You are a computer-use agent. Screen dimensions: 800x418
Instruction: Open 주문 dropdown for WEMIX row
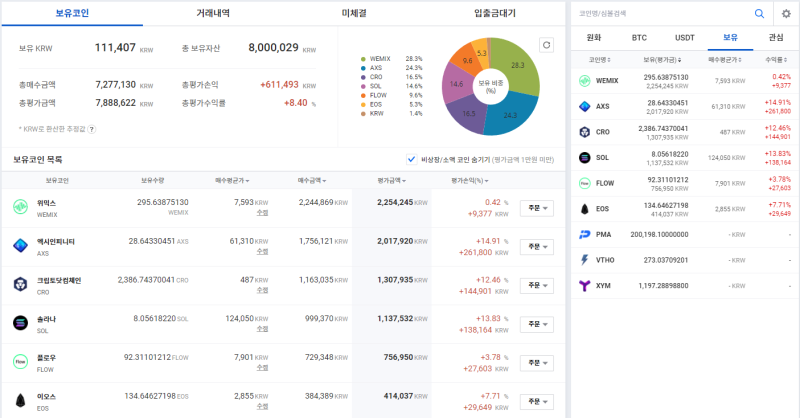[x=537, y=208]
